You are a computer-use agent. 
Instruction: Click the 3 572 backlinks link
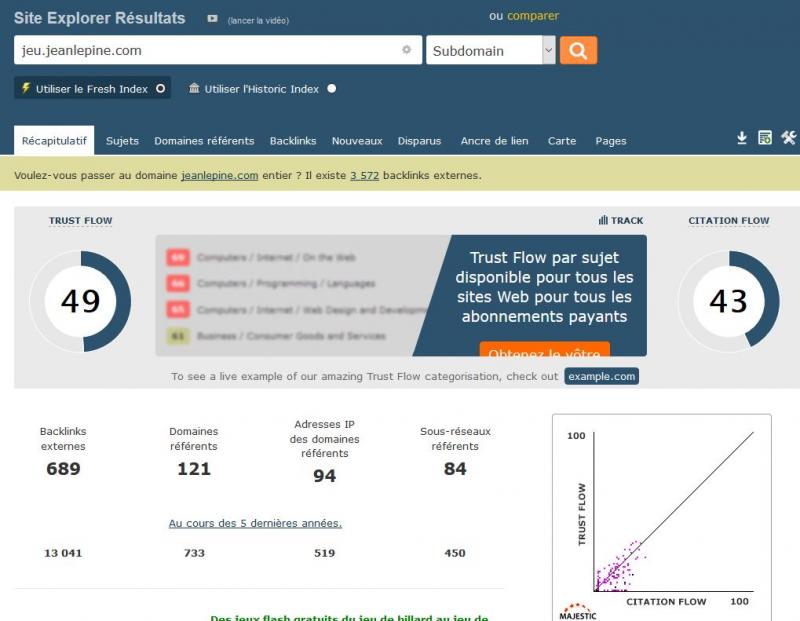[x=364, y=175]
